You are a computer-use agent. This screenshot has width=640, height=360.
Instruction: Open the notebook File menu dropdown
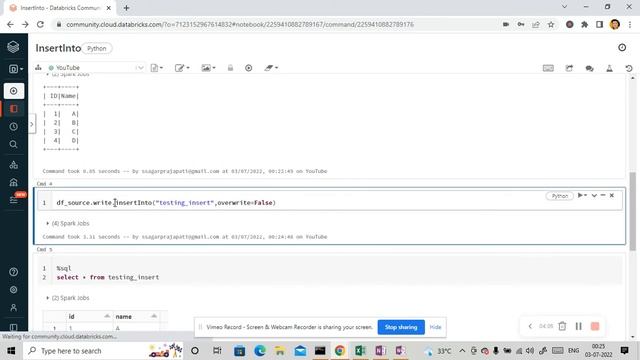[157, 68]
